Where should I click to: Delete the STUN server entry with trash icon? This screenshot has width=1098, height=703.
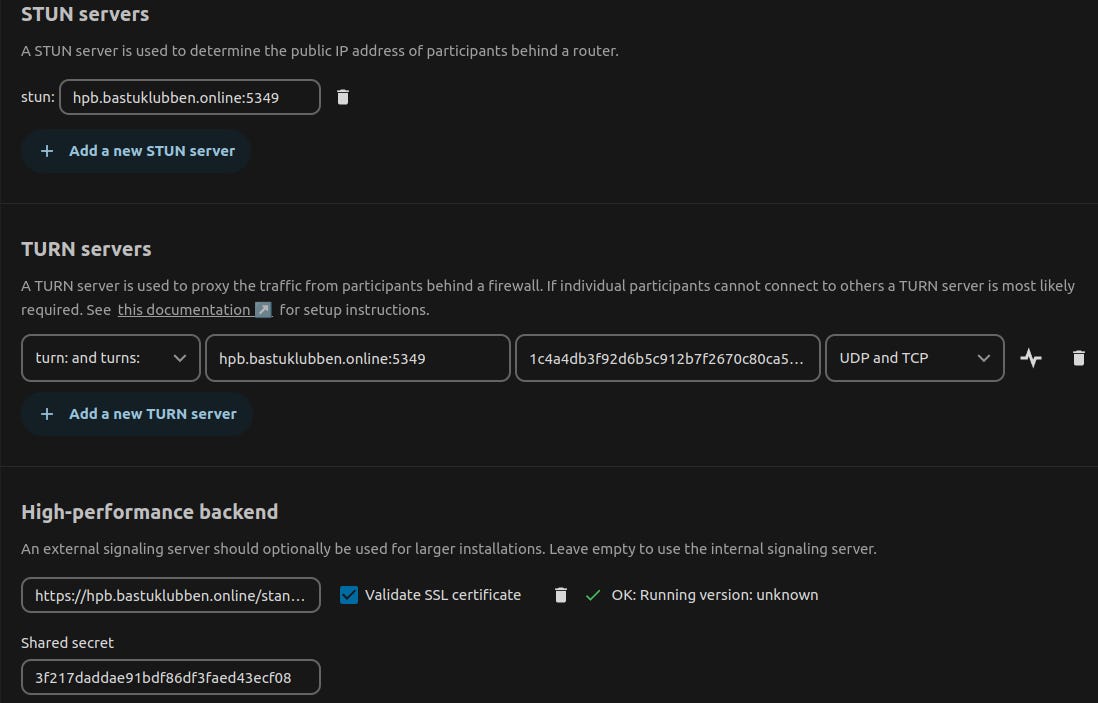342,96
